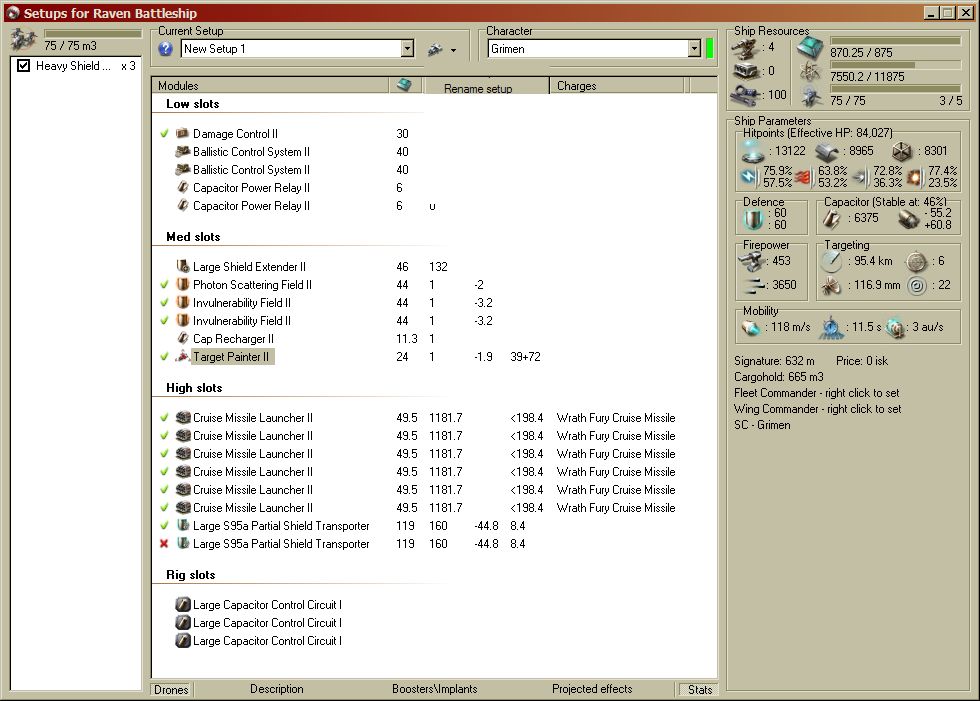Viewport: 980px width, 701px height.
Task: Open the Stats tab
Action: [700, 690]
